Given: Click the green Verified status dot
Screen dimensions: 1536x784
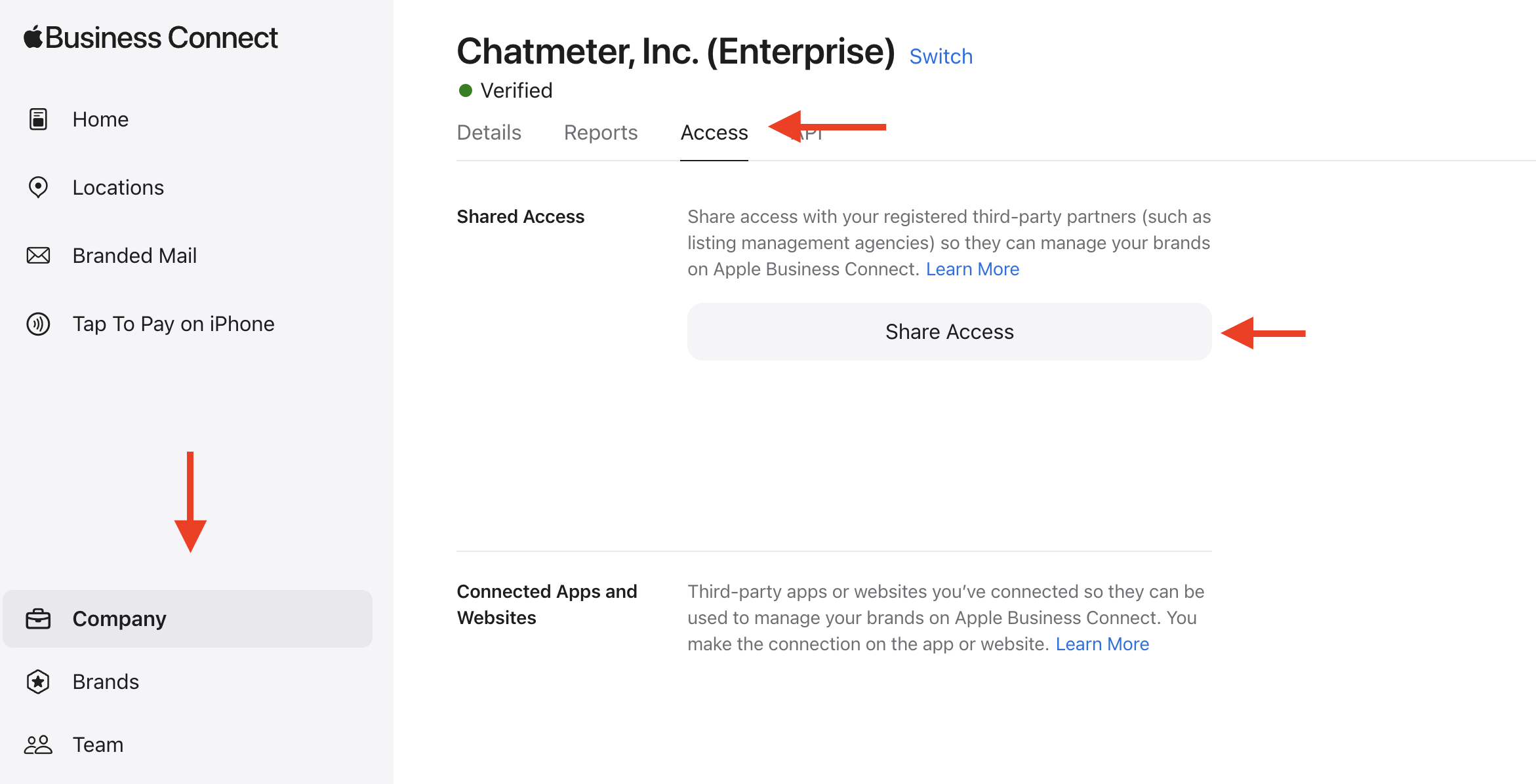Looking at the screenshot, I should click(466, 90).
